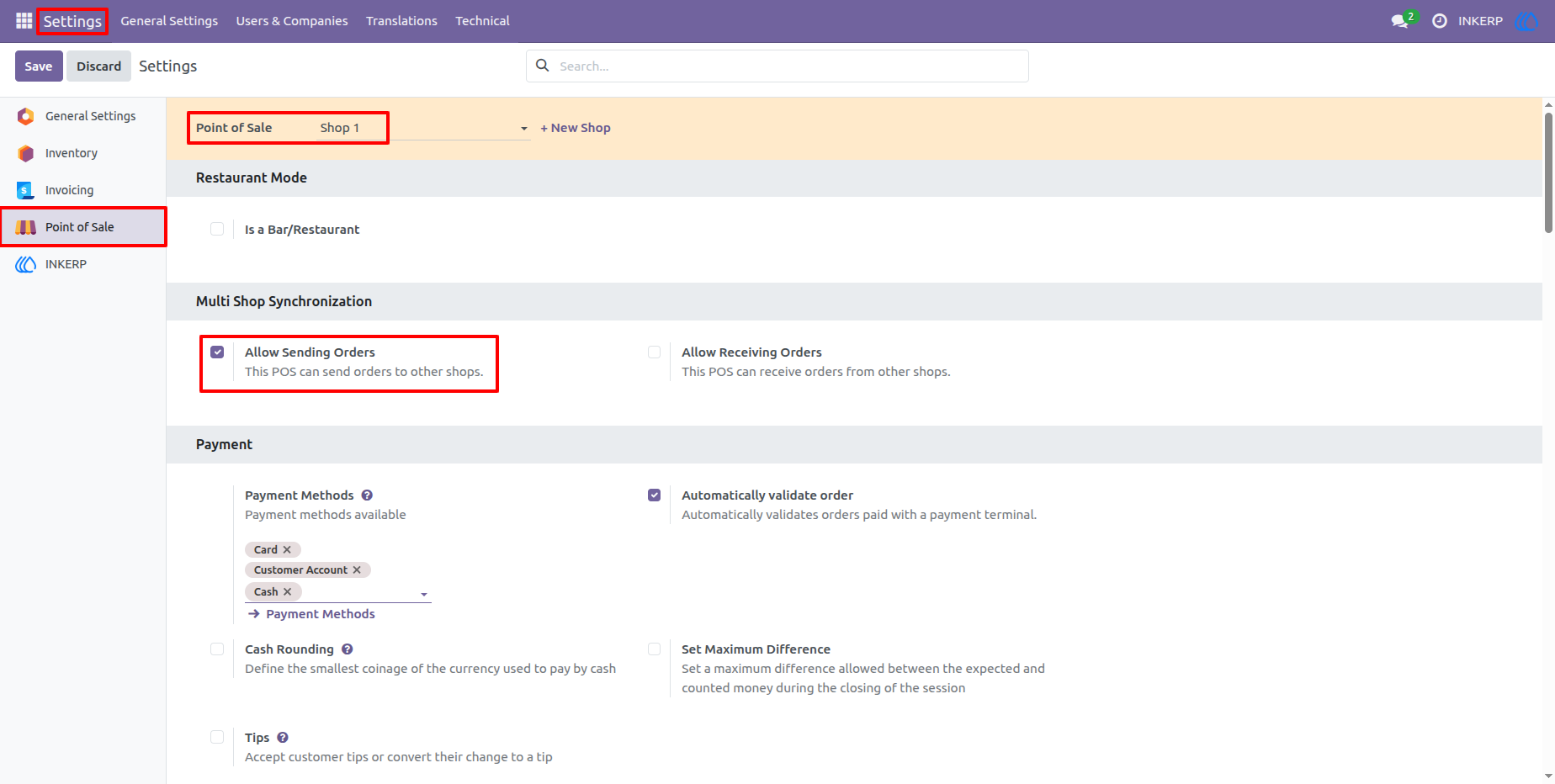This screenshot has height=784, width=1555.
Task: Open the apps grid menu icon
Action: (x=24, y=20)
